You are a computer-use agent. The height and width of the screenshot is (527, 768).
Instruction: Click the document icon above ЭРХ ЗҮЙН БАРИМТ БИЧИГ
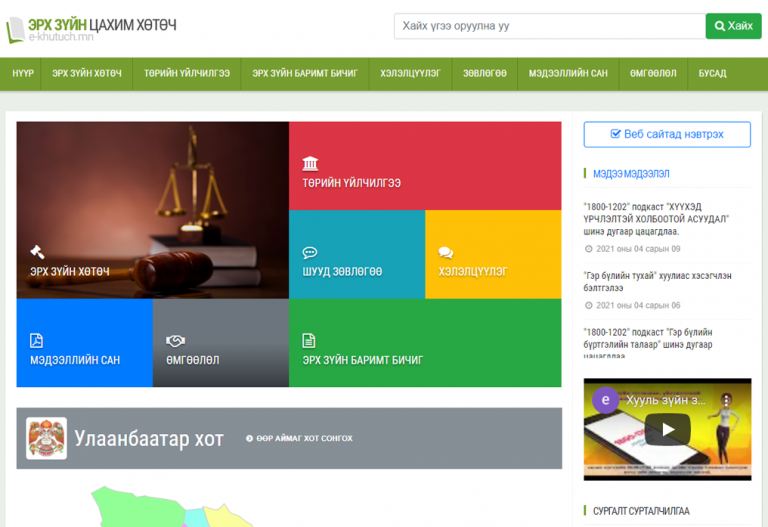(310, 340)
